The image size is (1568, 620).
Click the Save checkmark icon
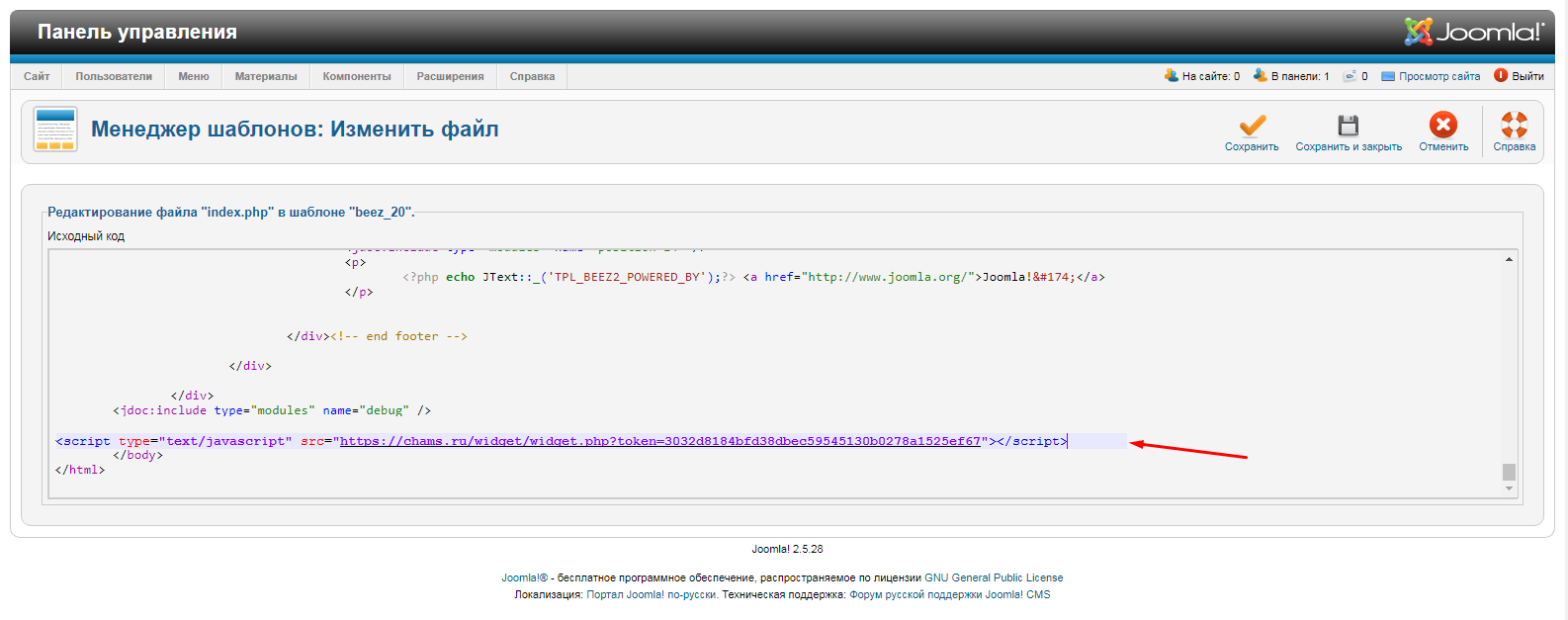(x=1252, y=126)
